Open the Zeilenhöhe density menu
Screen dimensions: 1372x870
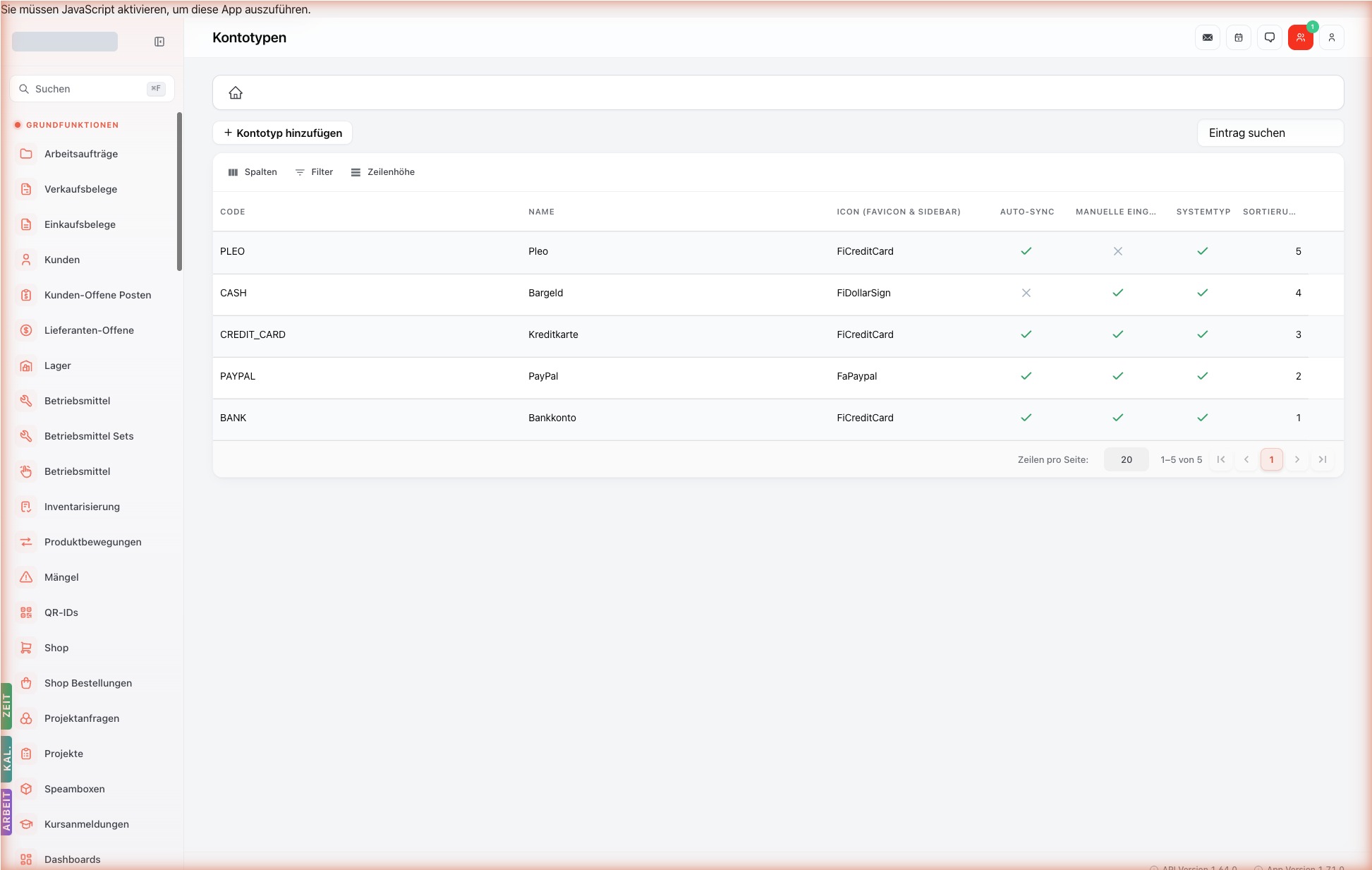click(x=383, y=172)
